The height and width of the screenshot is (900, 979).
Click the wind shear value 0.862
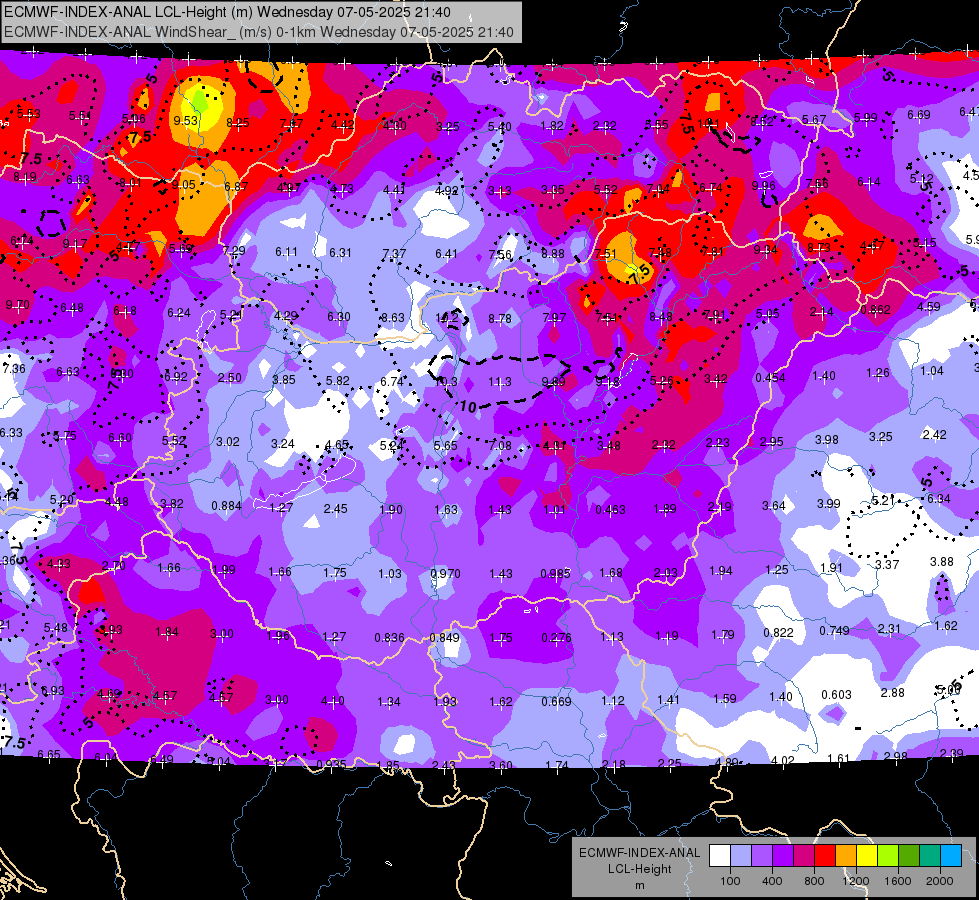(875, 309)
